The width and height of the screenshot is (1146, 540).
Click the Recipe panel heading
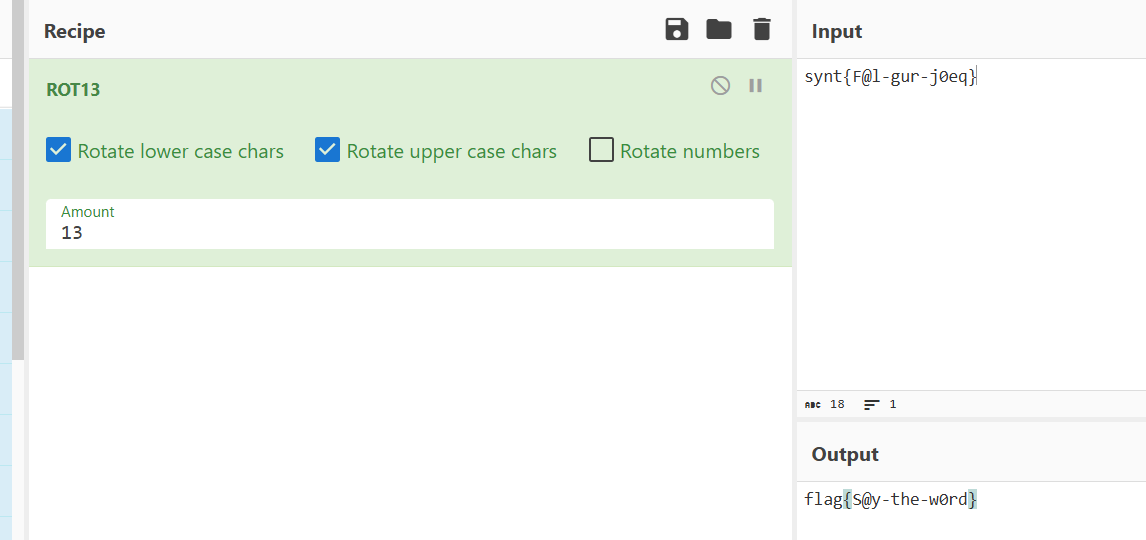(75, 31)
